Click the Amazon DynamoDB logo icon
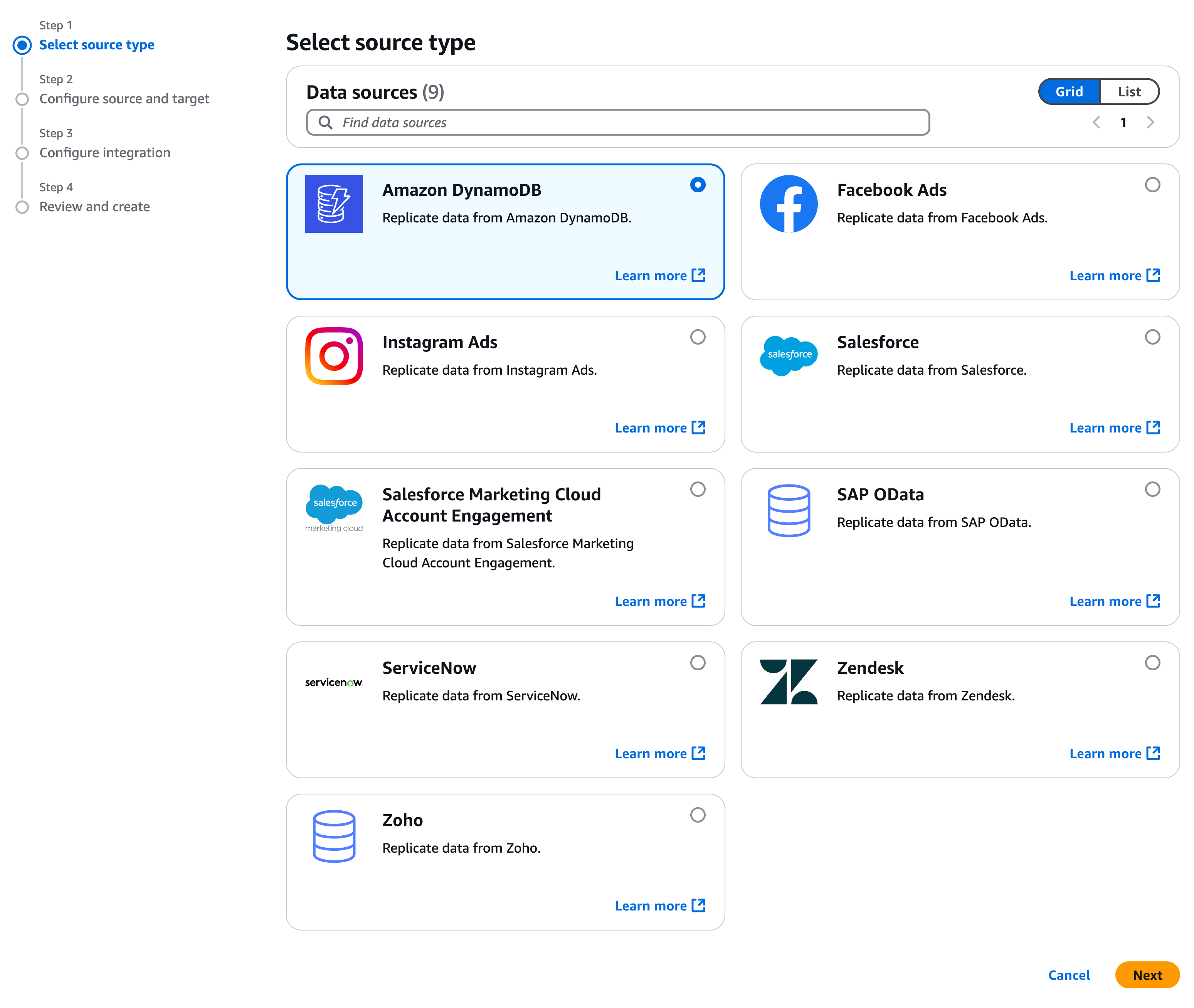 click(334, 204)
